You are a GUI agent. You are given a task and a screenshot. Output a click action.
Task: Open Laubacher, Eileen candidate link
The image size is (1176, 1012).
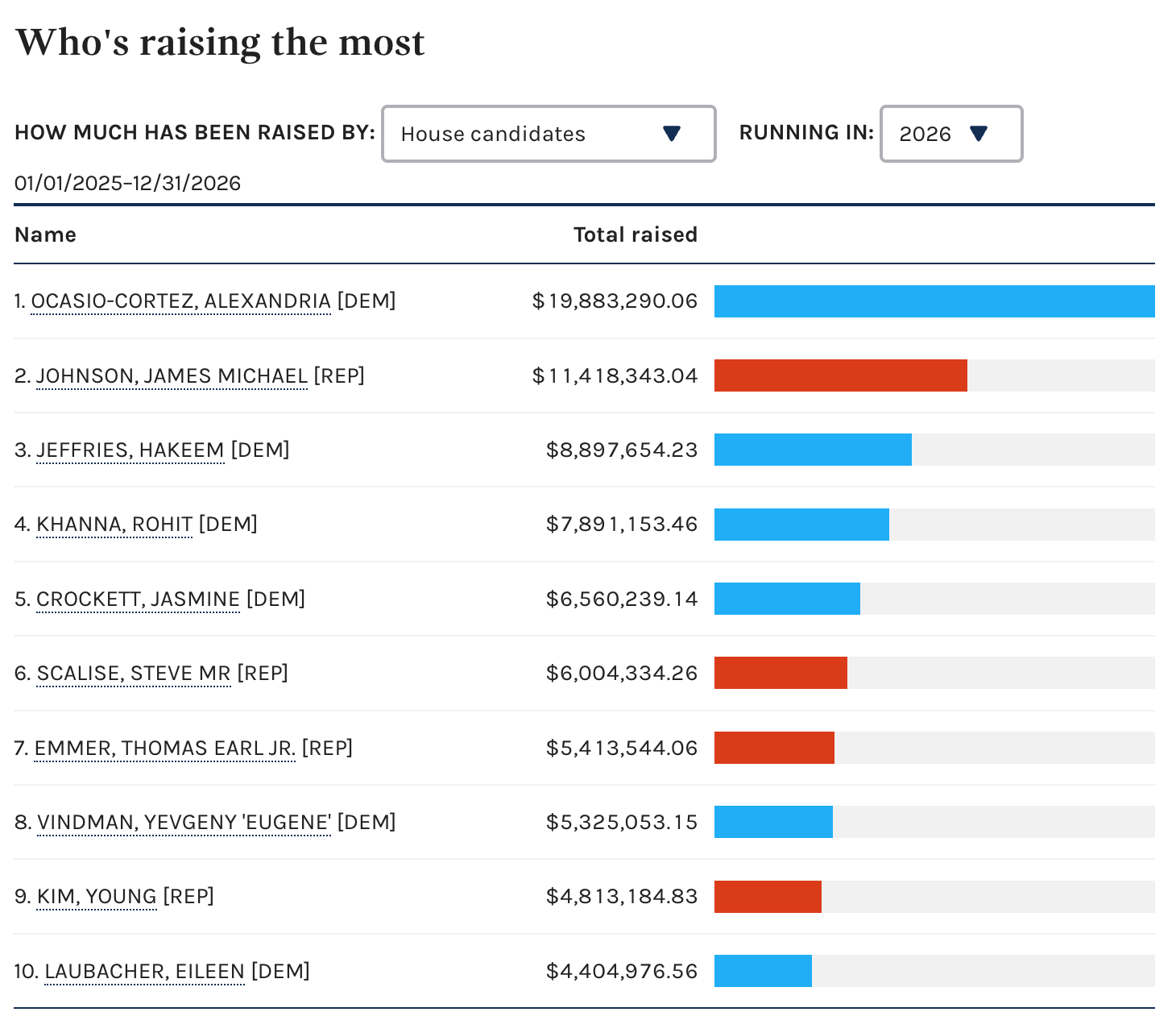[144, 972]
